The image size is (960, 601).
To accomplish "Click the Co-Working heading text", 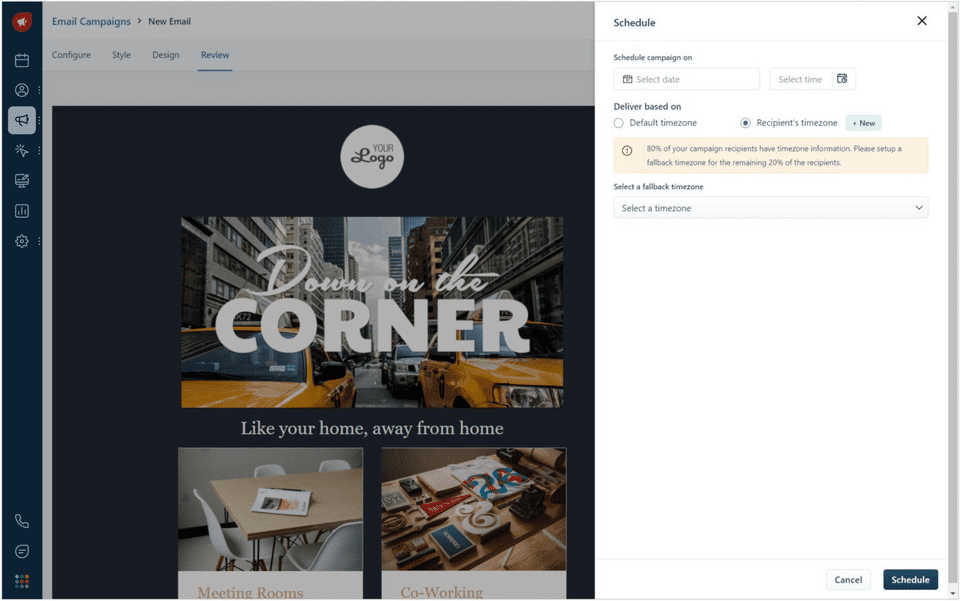I will 442,592.
